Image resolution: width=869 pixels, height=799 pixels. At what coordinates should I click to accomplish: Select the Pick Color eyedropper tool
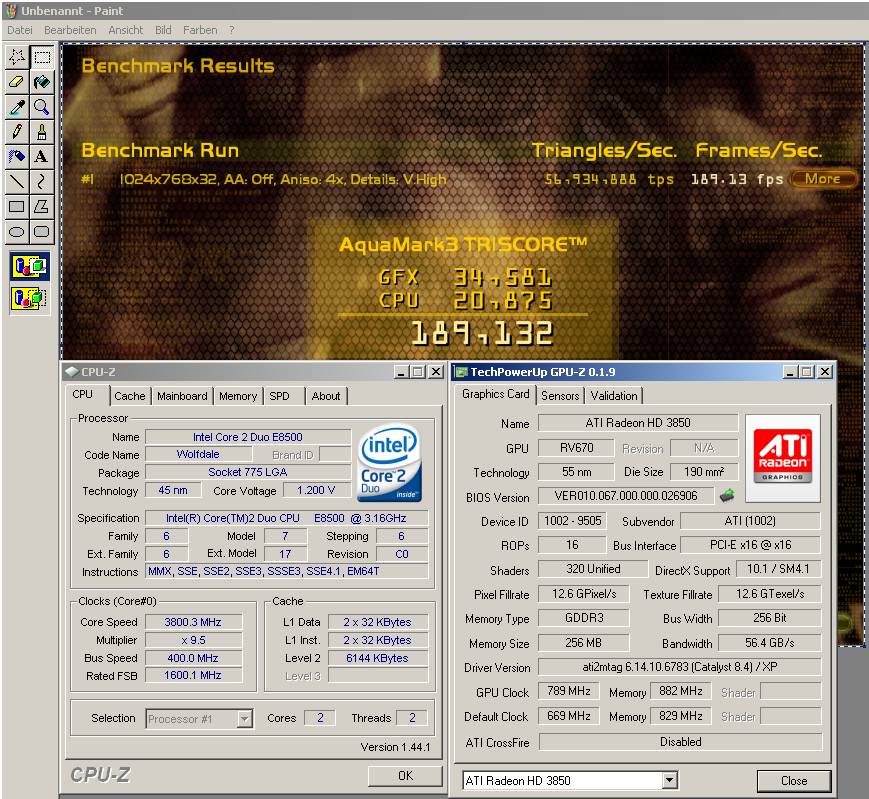[x=17, y=107]
